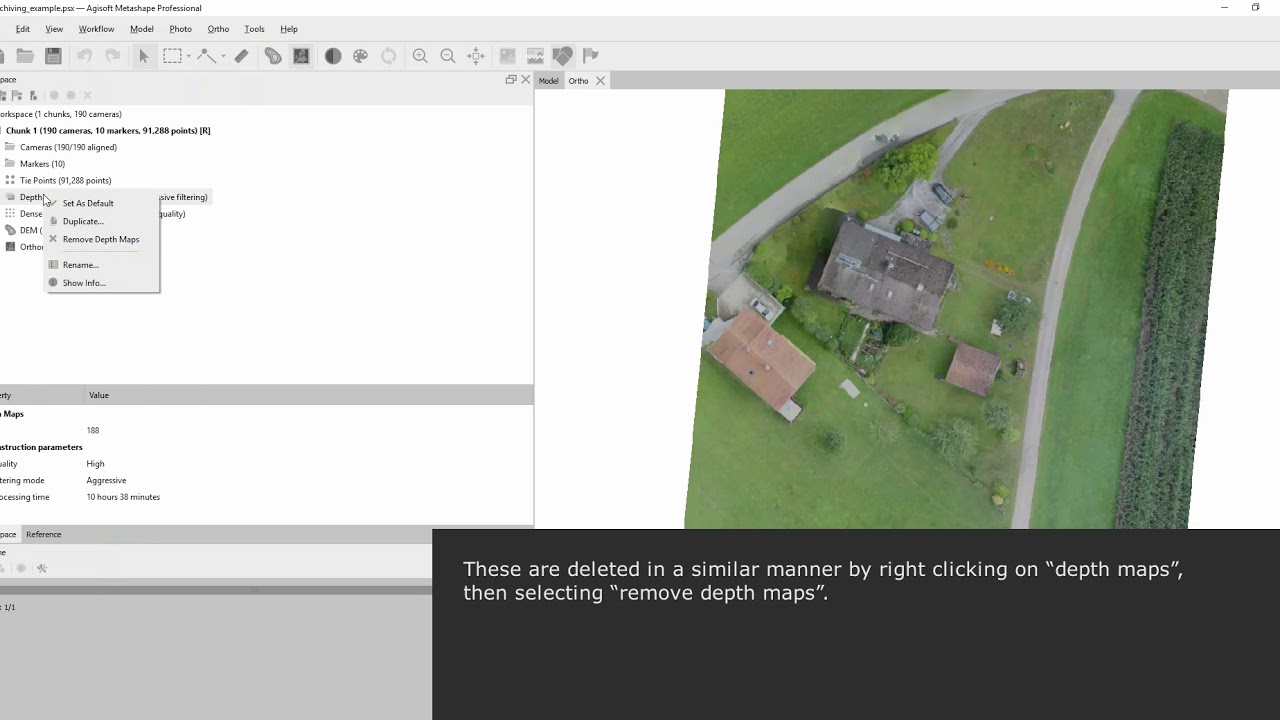This screenshot has height=720, width=1280.
Task: Click the Save project floppy disk icon
Action: click(x=54, y=56)
